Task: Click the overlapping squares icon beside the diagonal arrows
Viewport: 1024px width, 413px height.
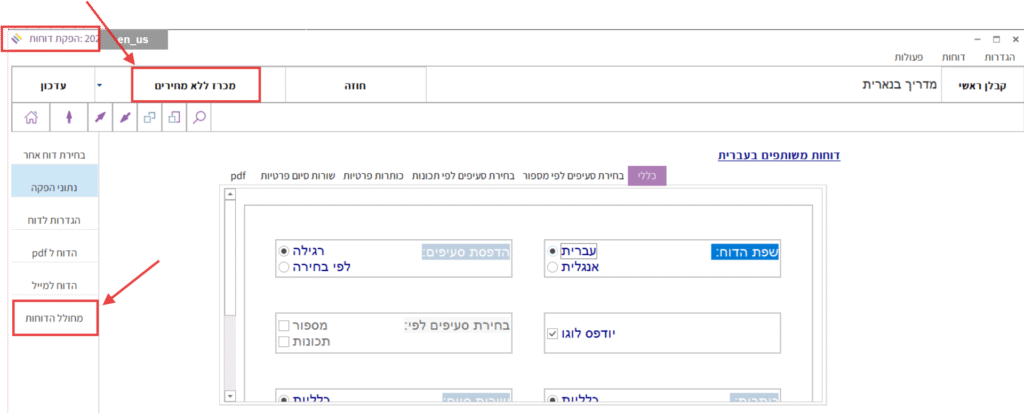Action: [150, 117]
